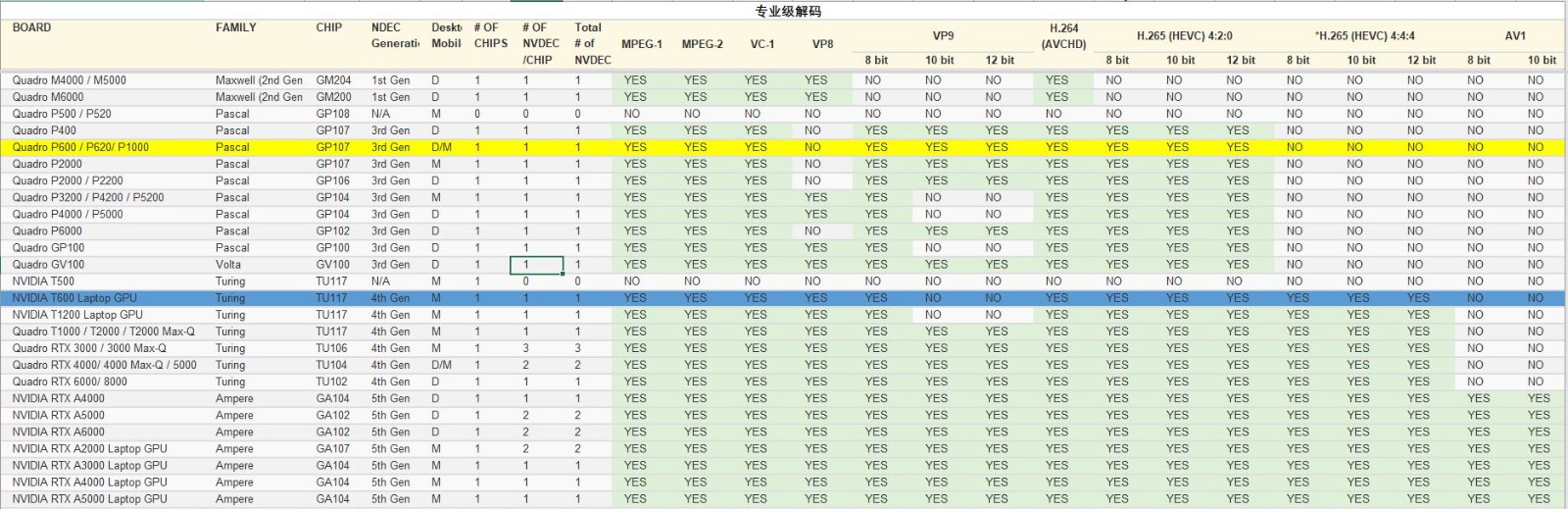Image resolution: width=1568 pixels, height=509 pixels.
Task: Click the 12 bit subheader under VP9
Action: pos(1000,60)
